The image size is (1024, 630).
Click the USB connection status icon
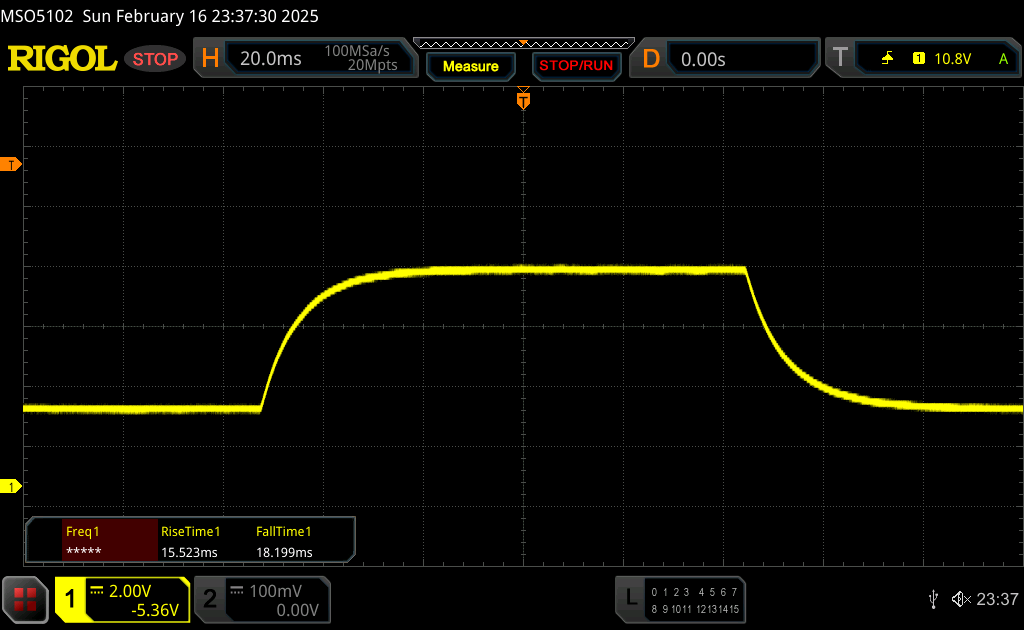(x=933, y=599)
